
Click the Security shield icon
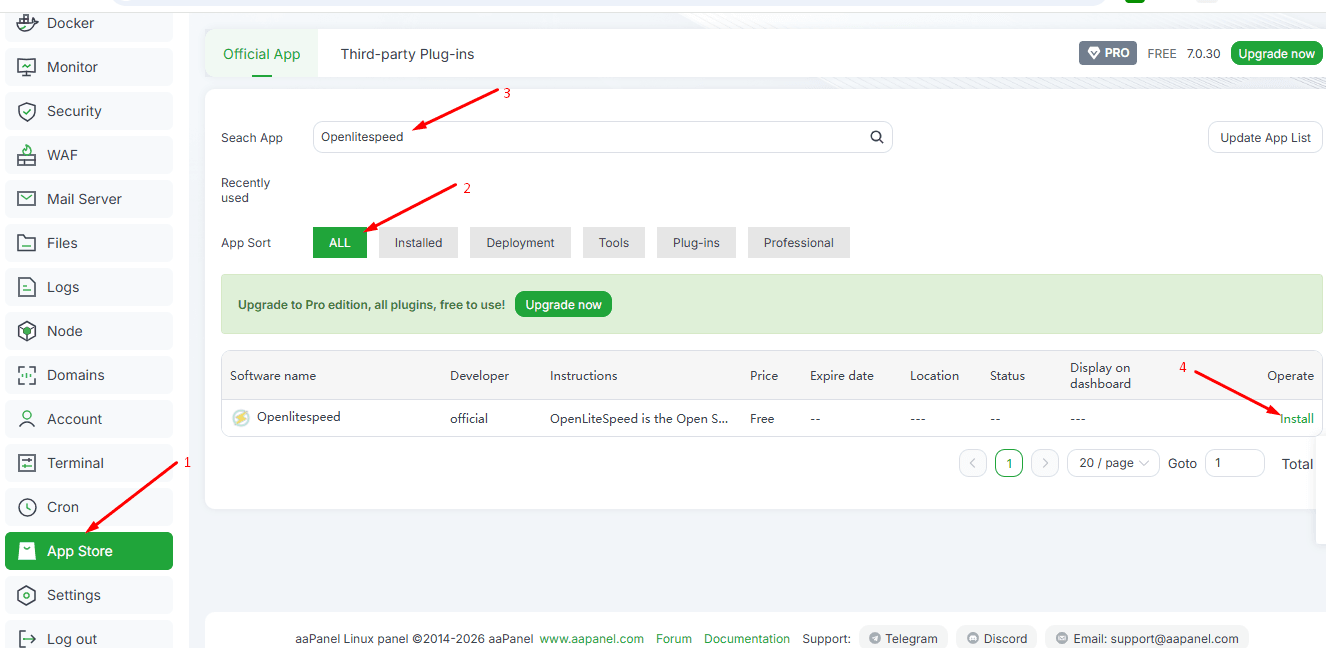27,111
